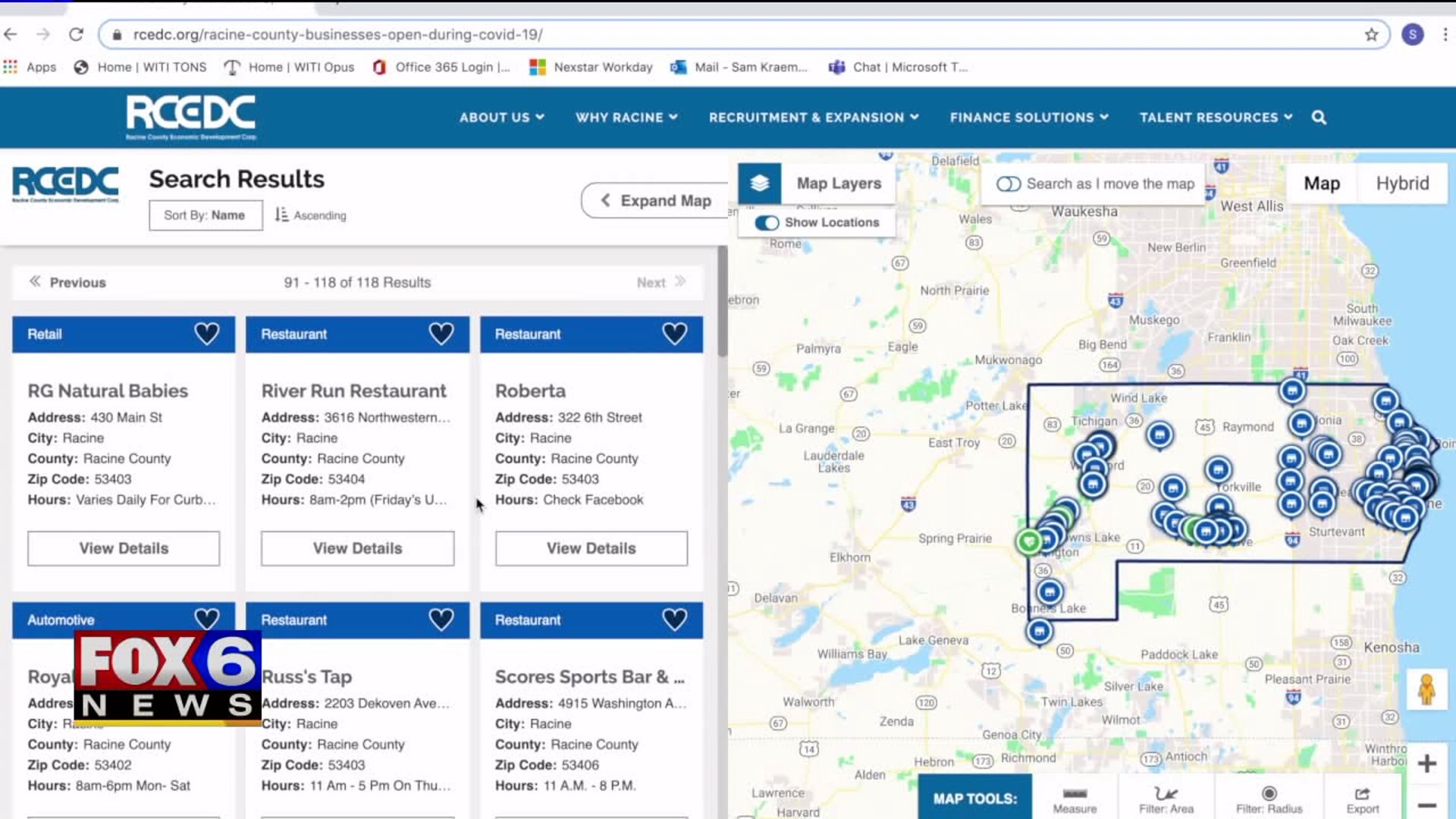Open the Map Layers stack icon
This screenshot has width=1456, height=819.
click(759, 184)
